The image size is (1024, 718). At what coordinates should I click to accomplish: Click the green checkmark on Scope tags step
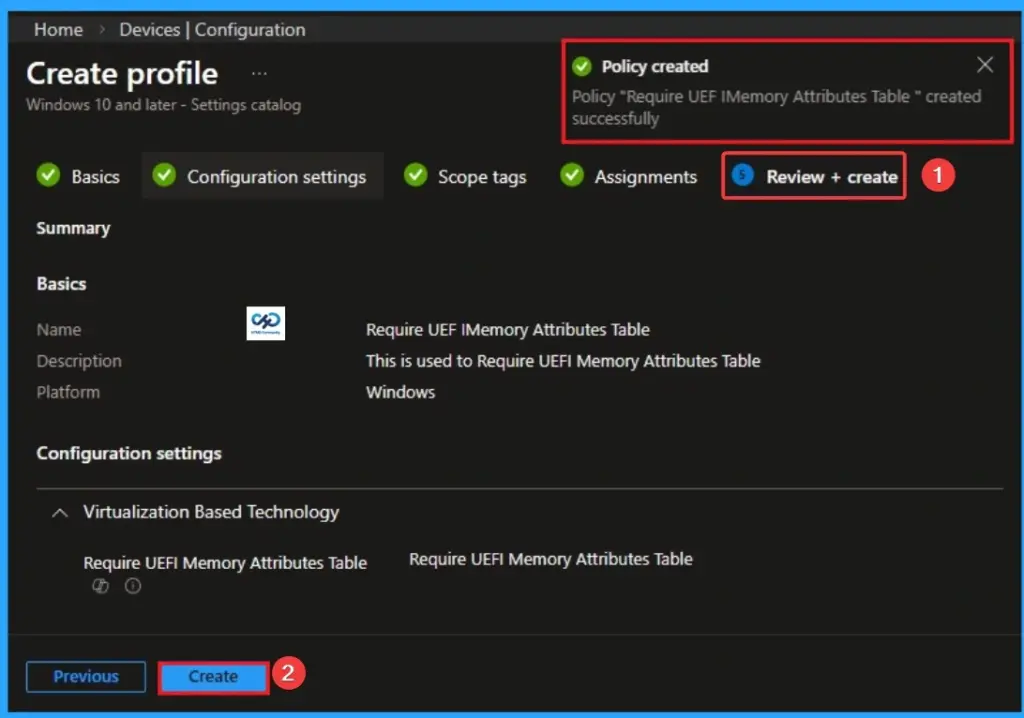tap(415, 176)
